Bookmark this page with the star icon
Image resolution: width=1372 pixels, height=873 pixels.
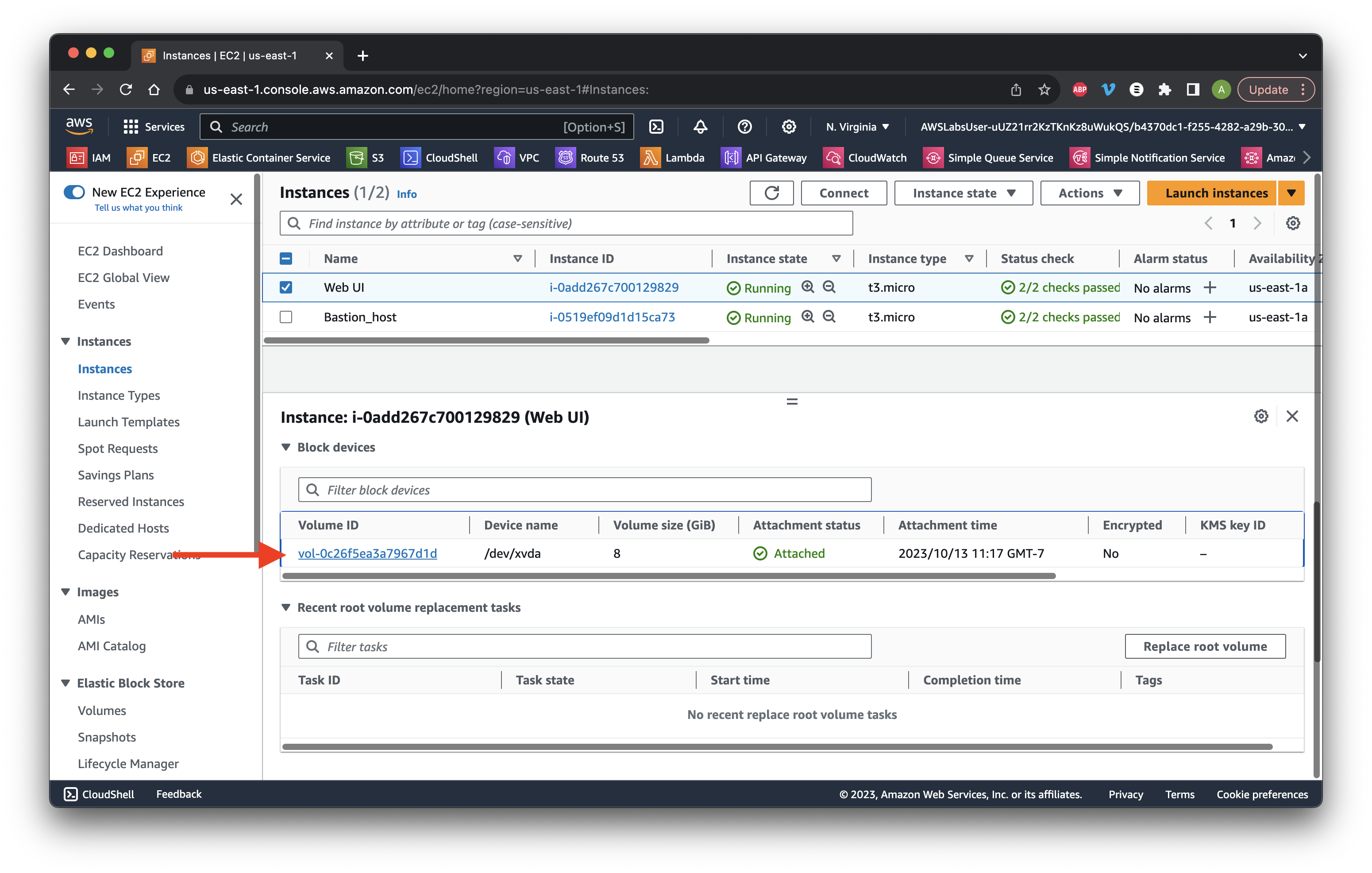pyautogui.click(x=1044, y=89)
